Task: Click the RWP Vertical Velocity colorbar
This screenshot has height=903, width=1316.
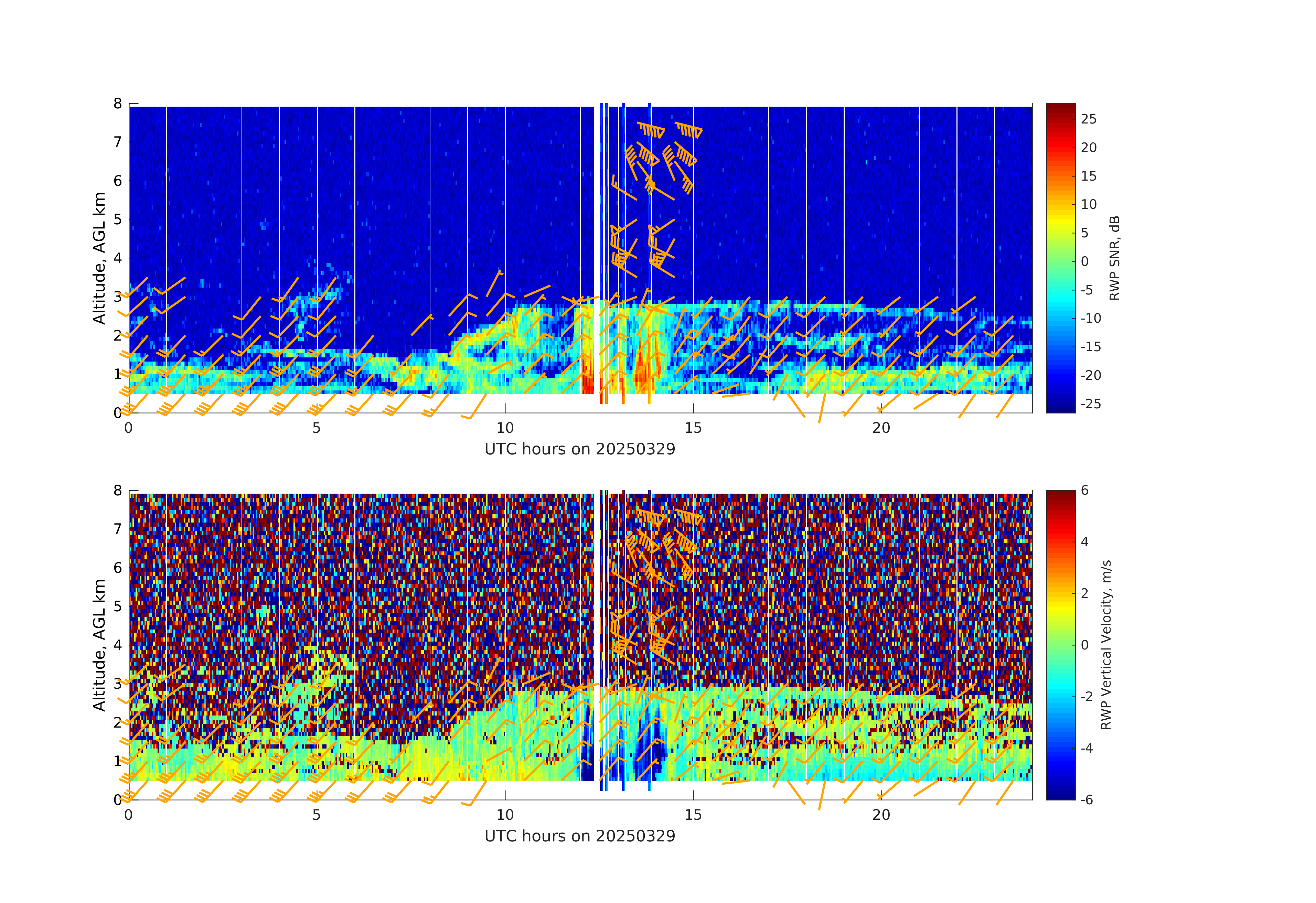Action: pyautogui.click(x=1060, y=644)
